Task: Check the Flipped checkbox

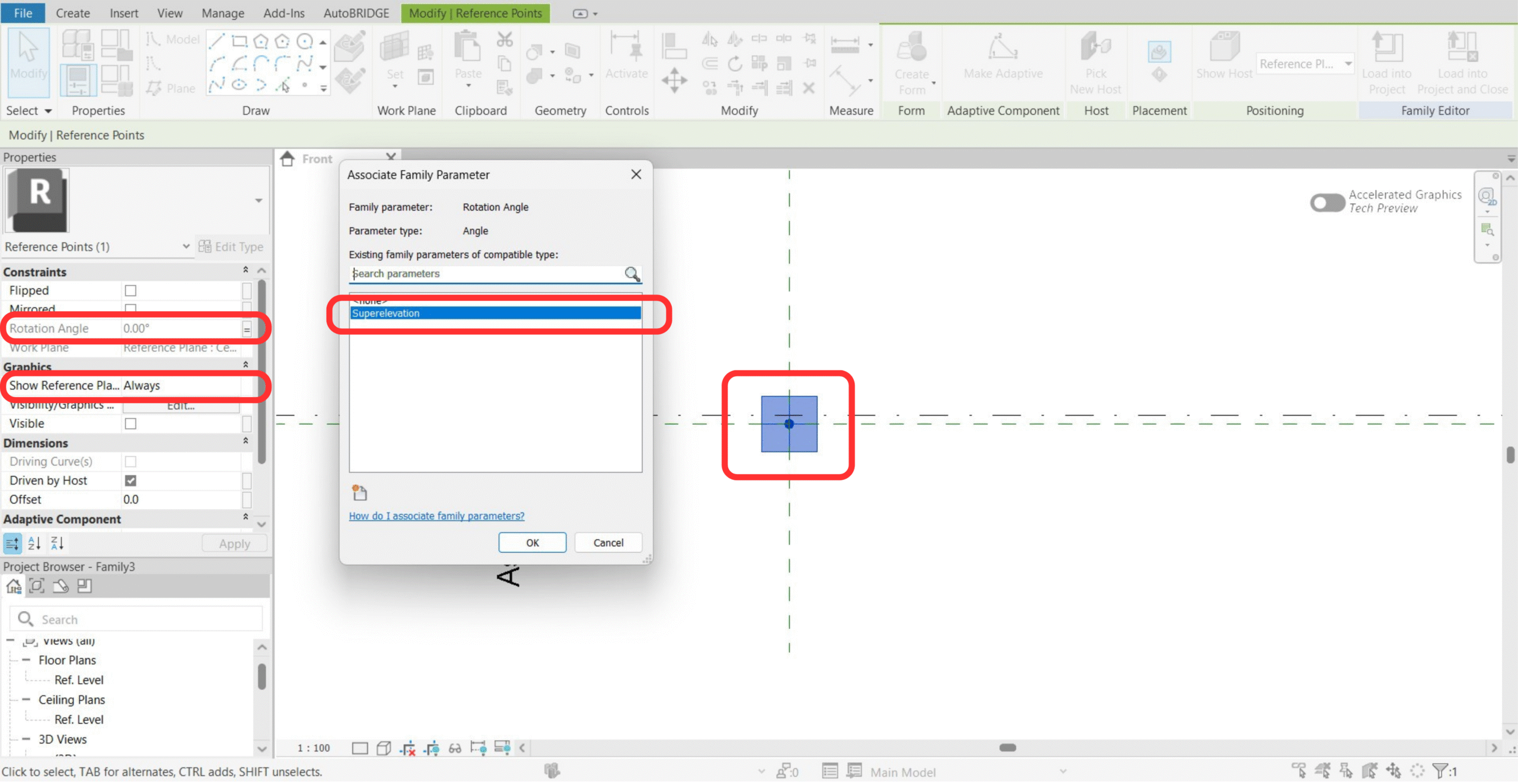Action: pyautogui.click(x=130, y=290)
